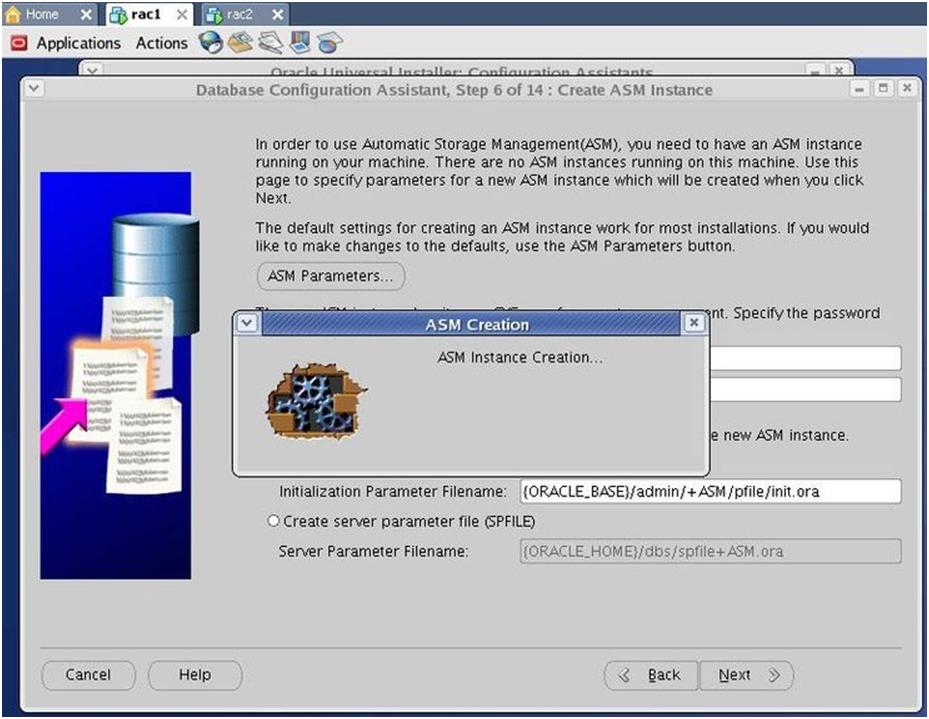This screenshot has width=929, height=719.
Task: Select Create server parameter file (SPFILE)
Action: click(273, 521)
